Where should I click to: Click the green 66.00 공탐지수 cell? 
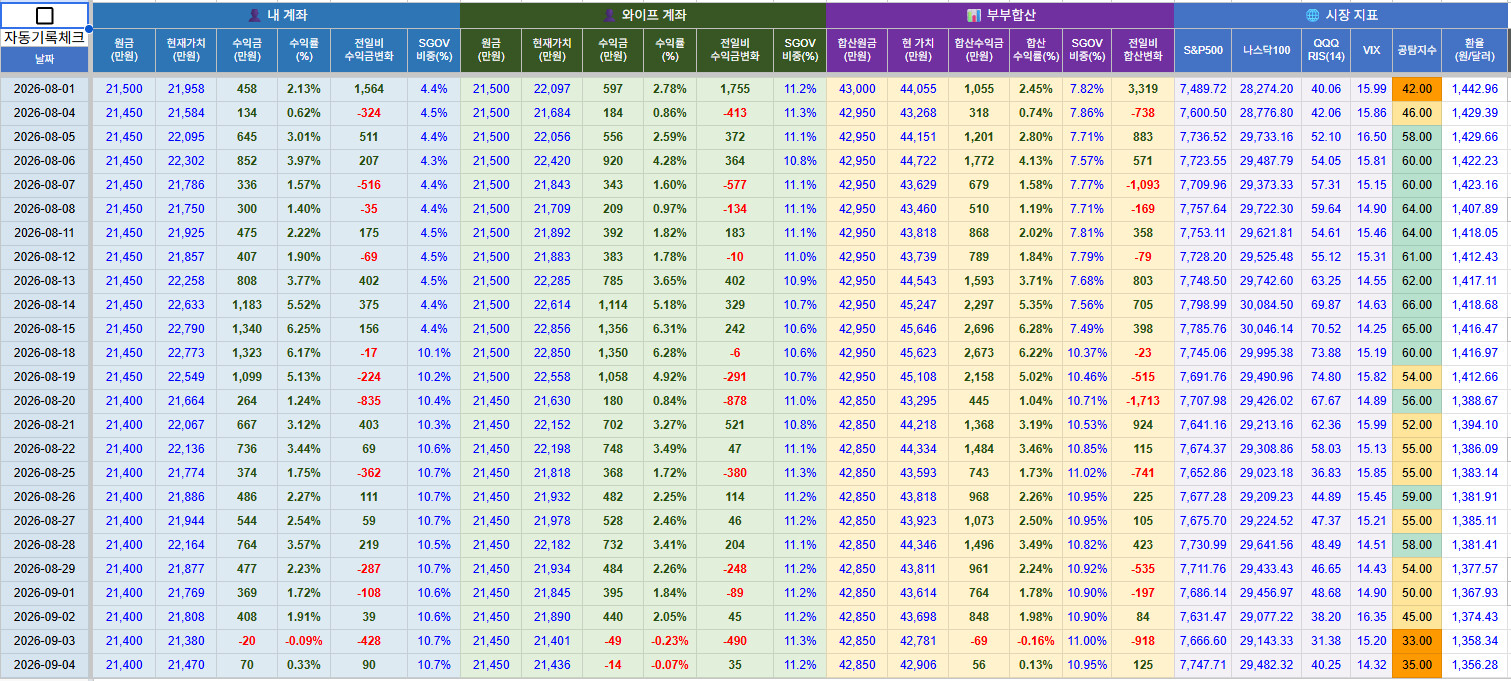pyautogui.click(x=1416, y=305)
